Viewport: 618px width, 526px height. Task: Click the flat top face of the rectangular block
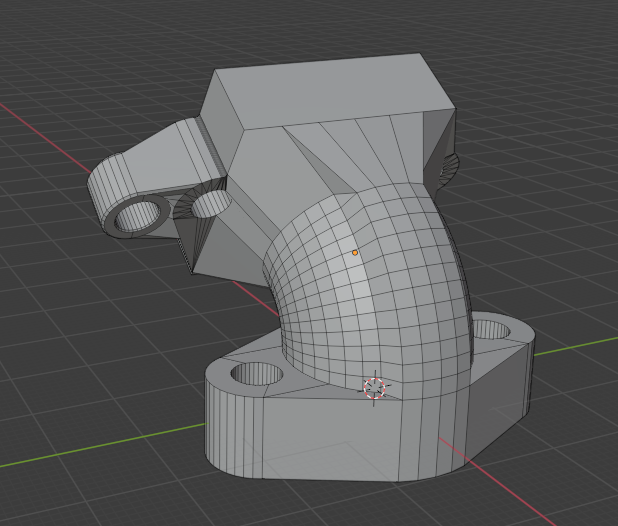click(335, 91)
